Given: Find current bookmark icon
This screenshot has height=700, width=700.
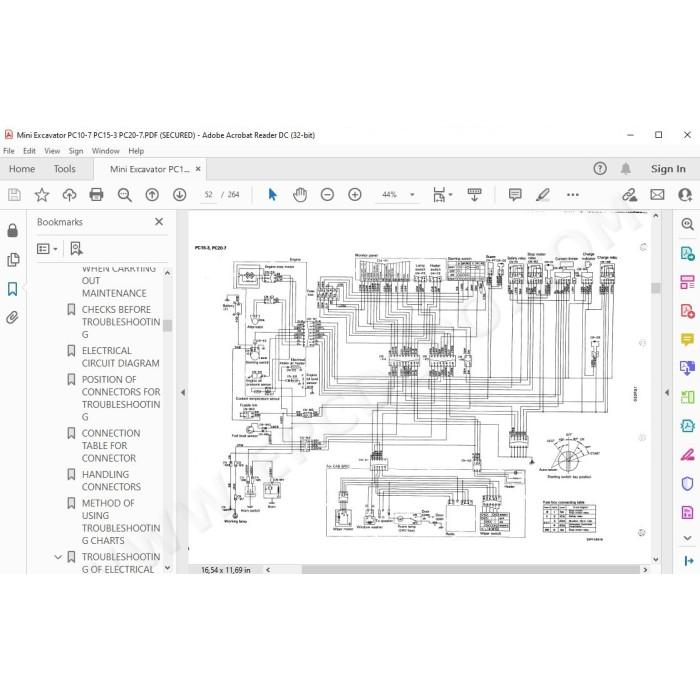Looking at the screenshot, I should click(76, 249).
